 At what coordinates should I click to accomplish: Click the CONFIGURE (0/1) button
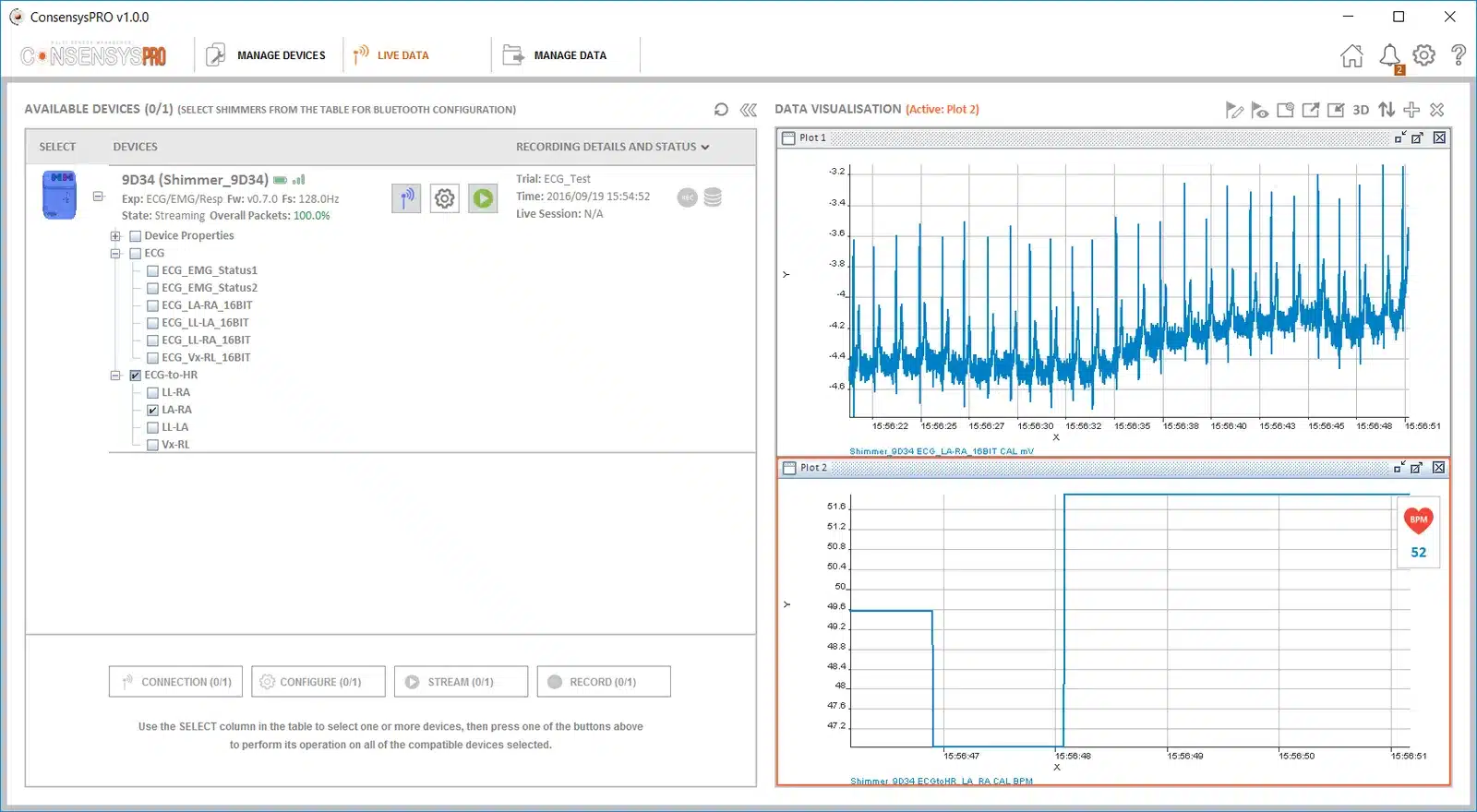point(318,682)
